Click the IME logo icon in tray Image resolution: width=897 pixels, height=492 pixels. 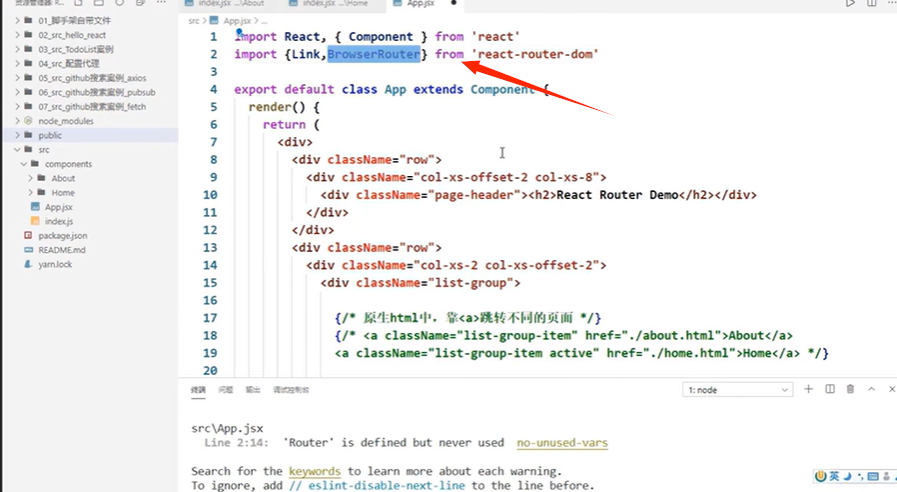coord(820,477)
